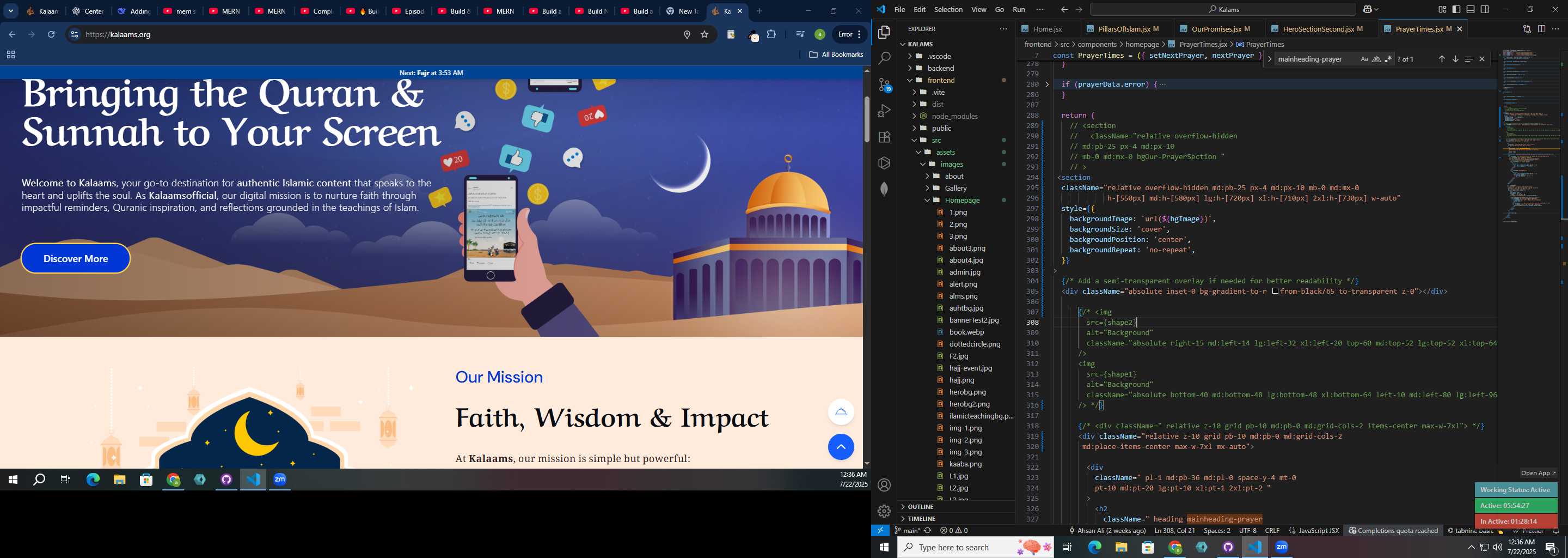Click Customize Layout icon in VS Code
The height and width of the screenshot is (558, 1568).
[x=1442, y=10]
